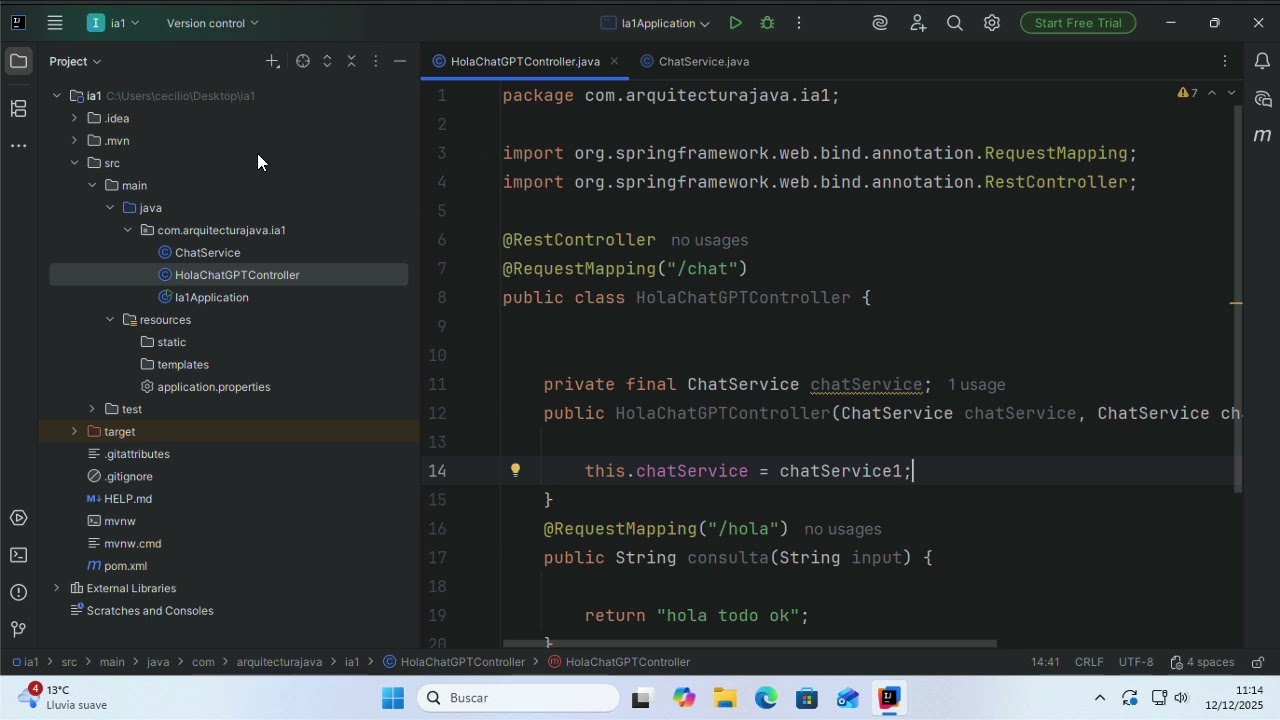Open Notifications bell icon
Screen dimensions: 1280x720
(x=1262, y=62)
